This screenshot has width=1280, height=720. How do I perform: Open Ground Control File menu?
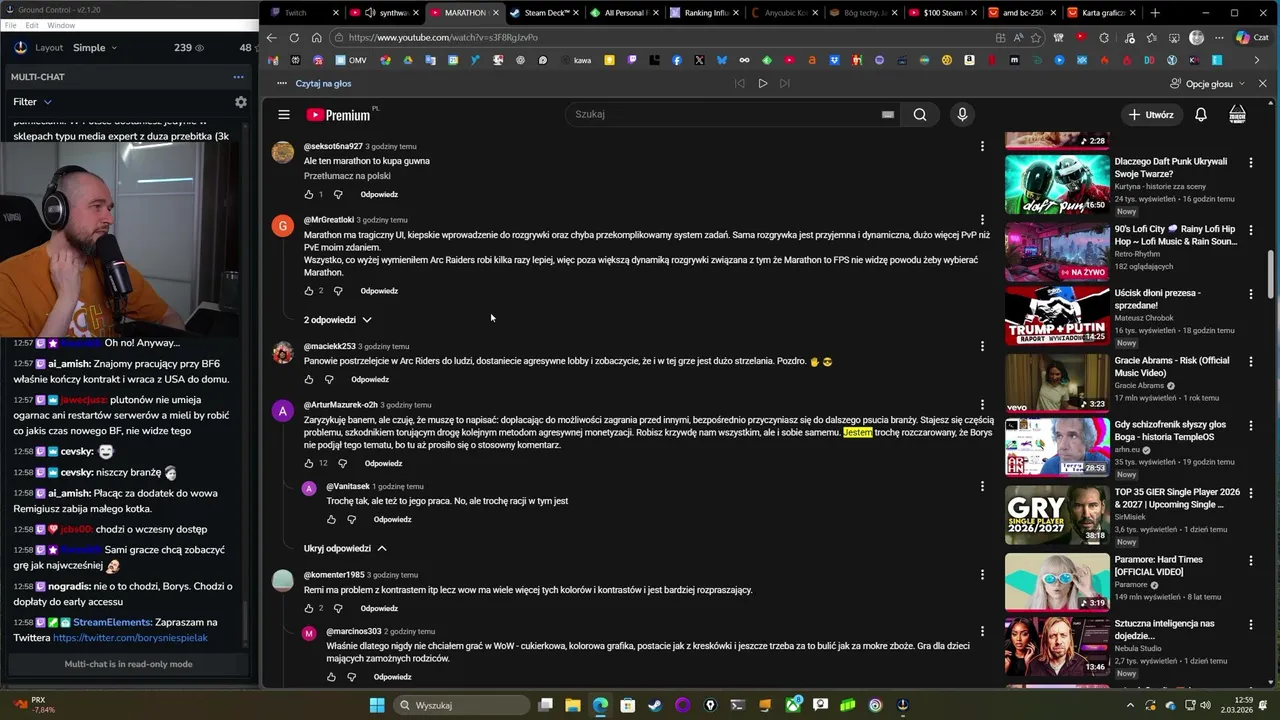(10, 25)
